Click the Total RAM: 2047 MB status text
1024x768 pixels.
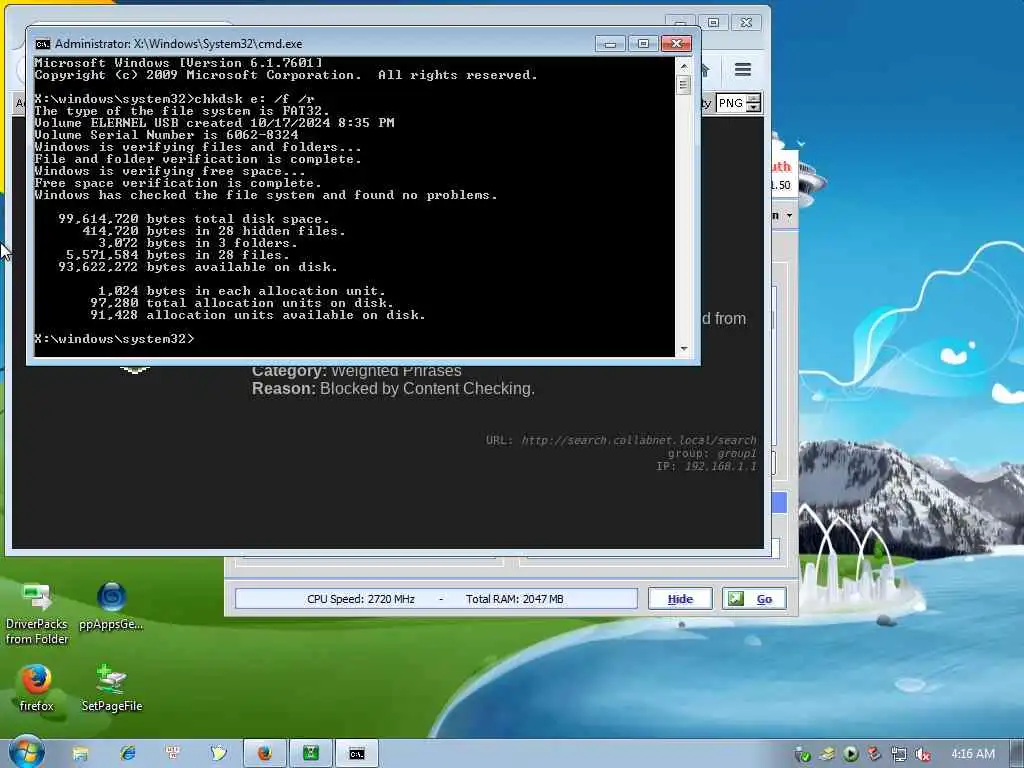pyautogui.click(x=515, y=599)
